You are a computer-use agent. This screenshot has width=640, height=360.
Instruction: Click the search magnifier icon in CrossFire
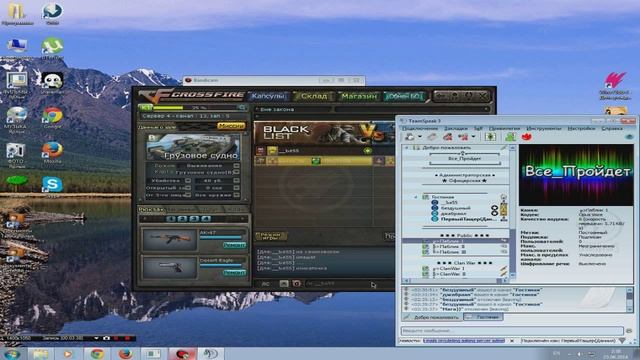pos(242,108)
